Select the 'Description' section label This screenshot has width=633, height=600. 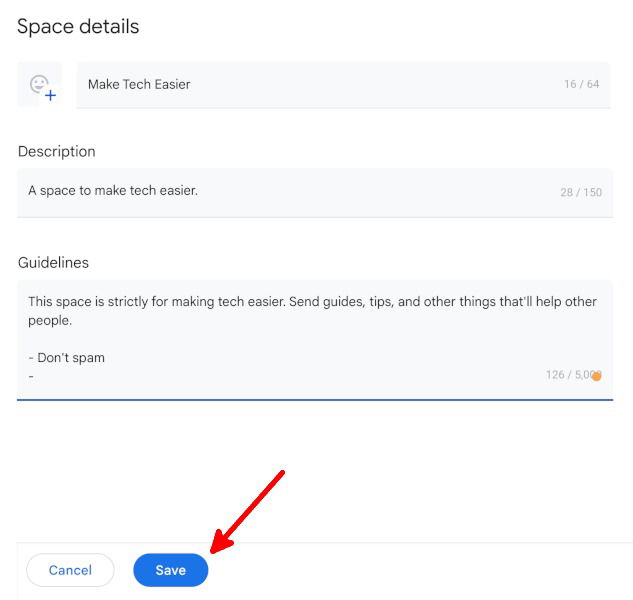click(57, 152)
